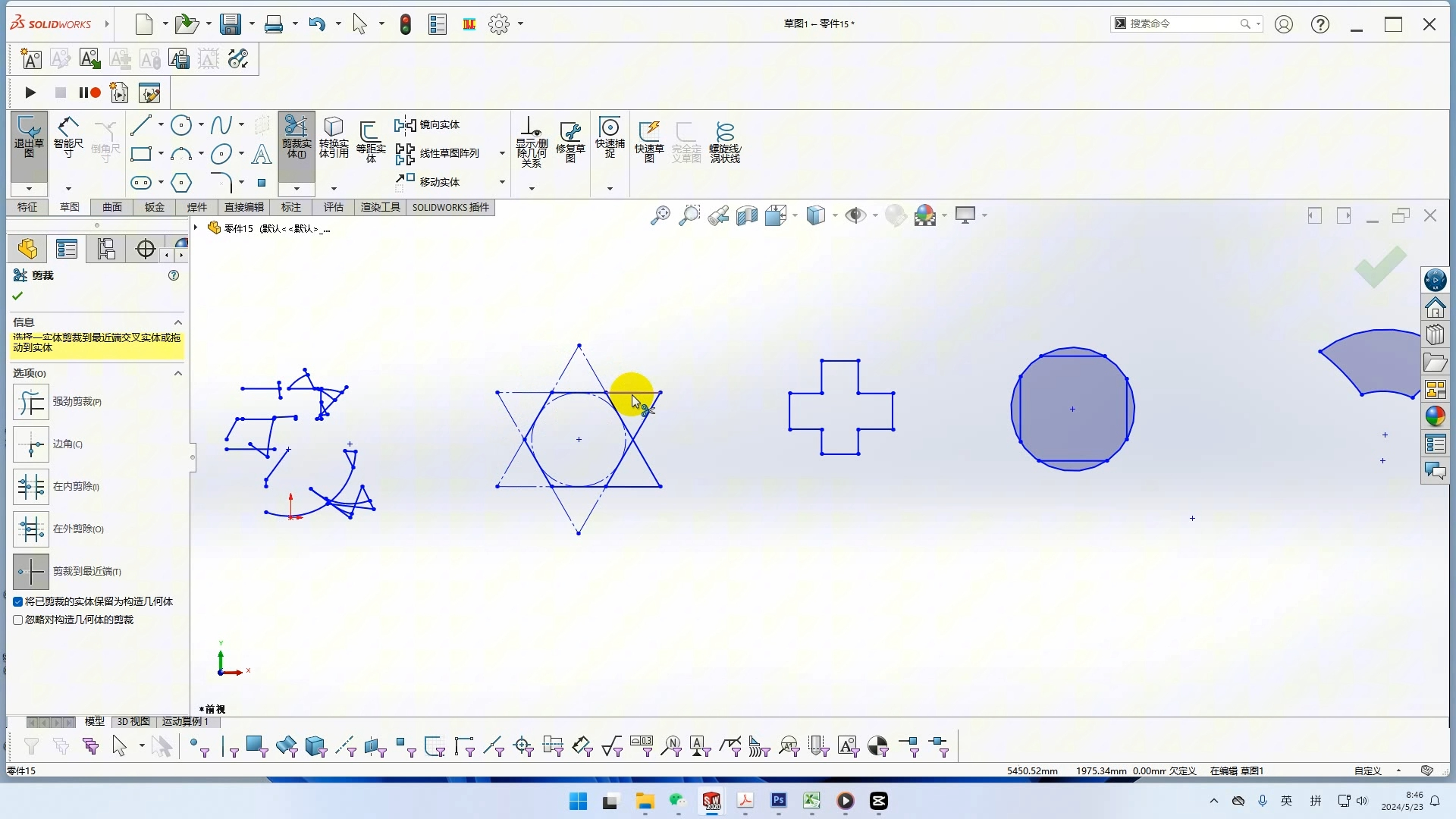Image resolution: width=1456 pixels, height=819 pixels.
Task: Select the sketch Text tool
Action: pyautogui.click(x=262, y=154)
